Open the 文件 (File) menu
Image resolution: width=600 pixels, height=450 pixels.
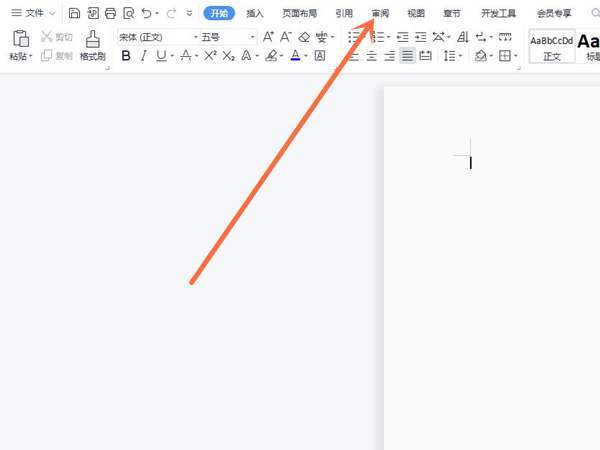click(x=33, y=14)
